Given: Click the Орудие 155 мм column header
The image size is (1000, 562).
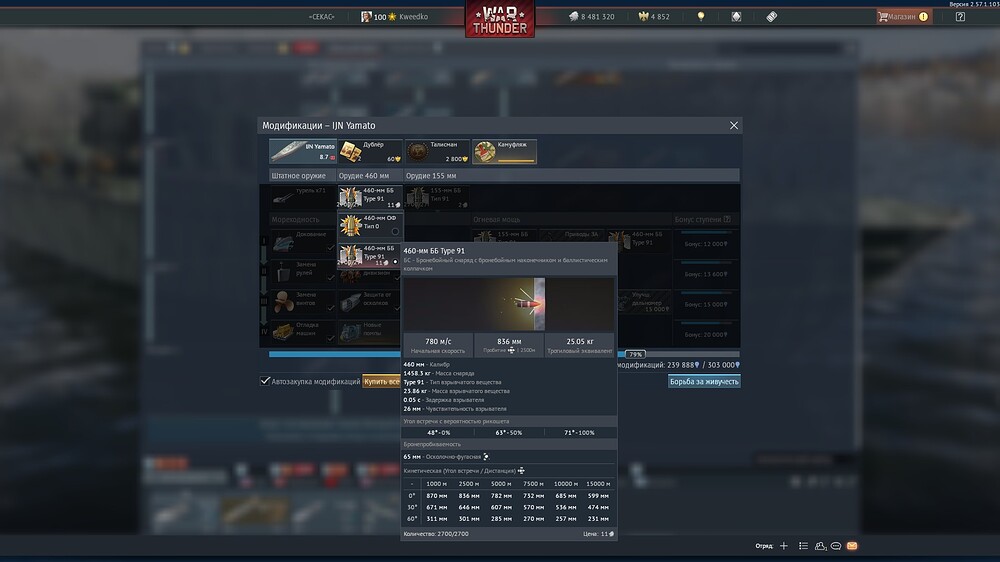Looking at the screenshot, I should pos(431,175).
